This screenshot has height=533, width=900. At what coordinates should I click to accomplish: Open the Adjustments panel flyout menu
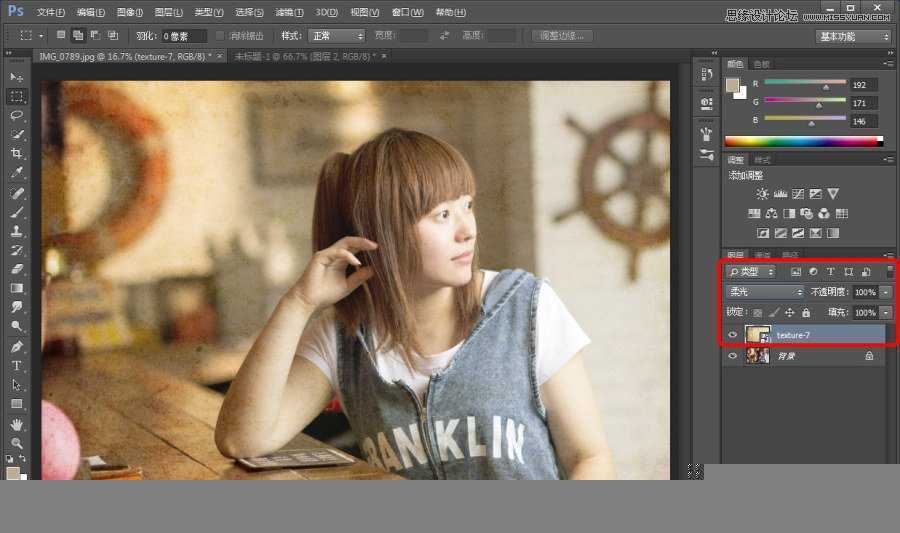tap(889, 159)
